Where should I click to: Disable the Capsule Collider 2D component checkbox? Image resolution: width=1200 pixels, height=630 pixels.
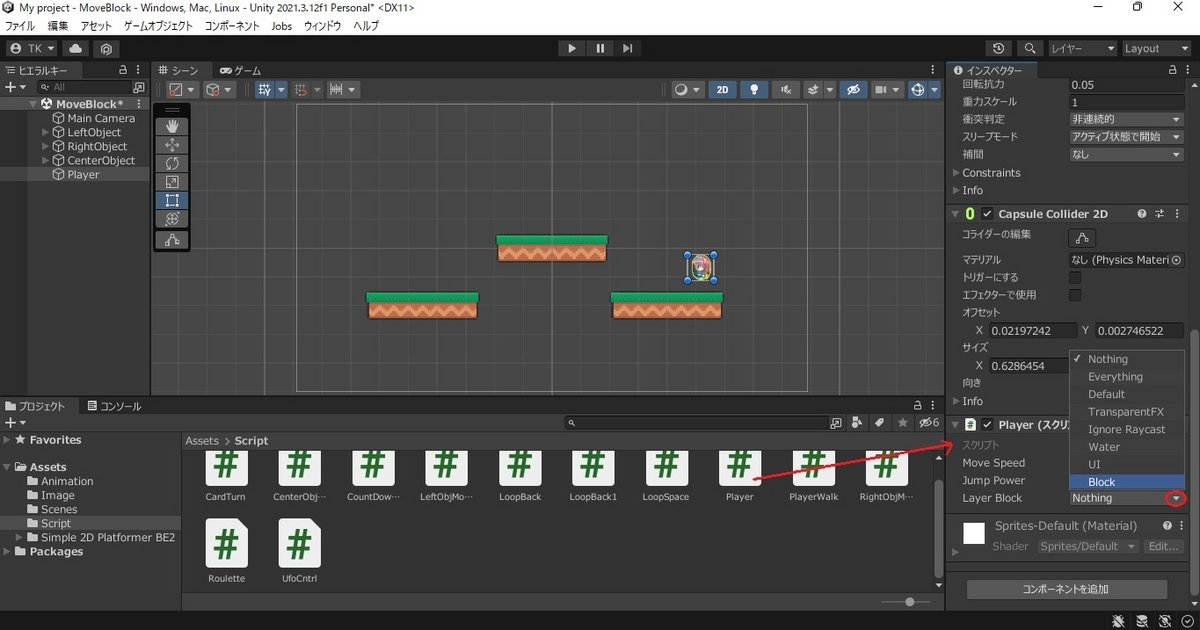pyautogui.click(x=987, y=214)
